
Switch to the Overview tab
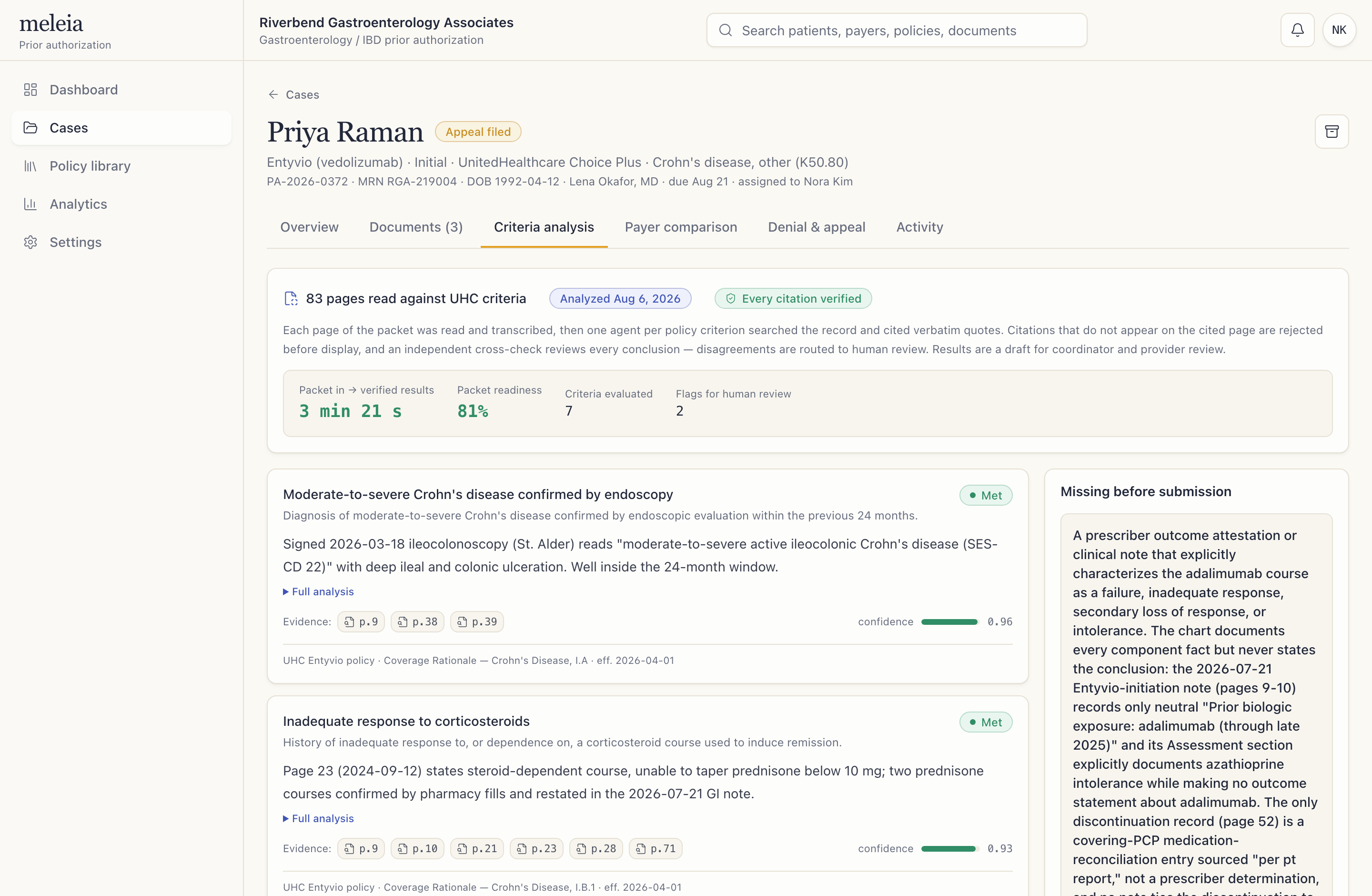pyautogui.click(x=310, y=227)
